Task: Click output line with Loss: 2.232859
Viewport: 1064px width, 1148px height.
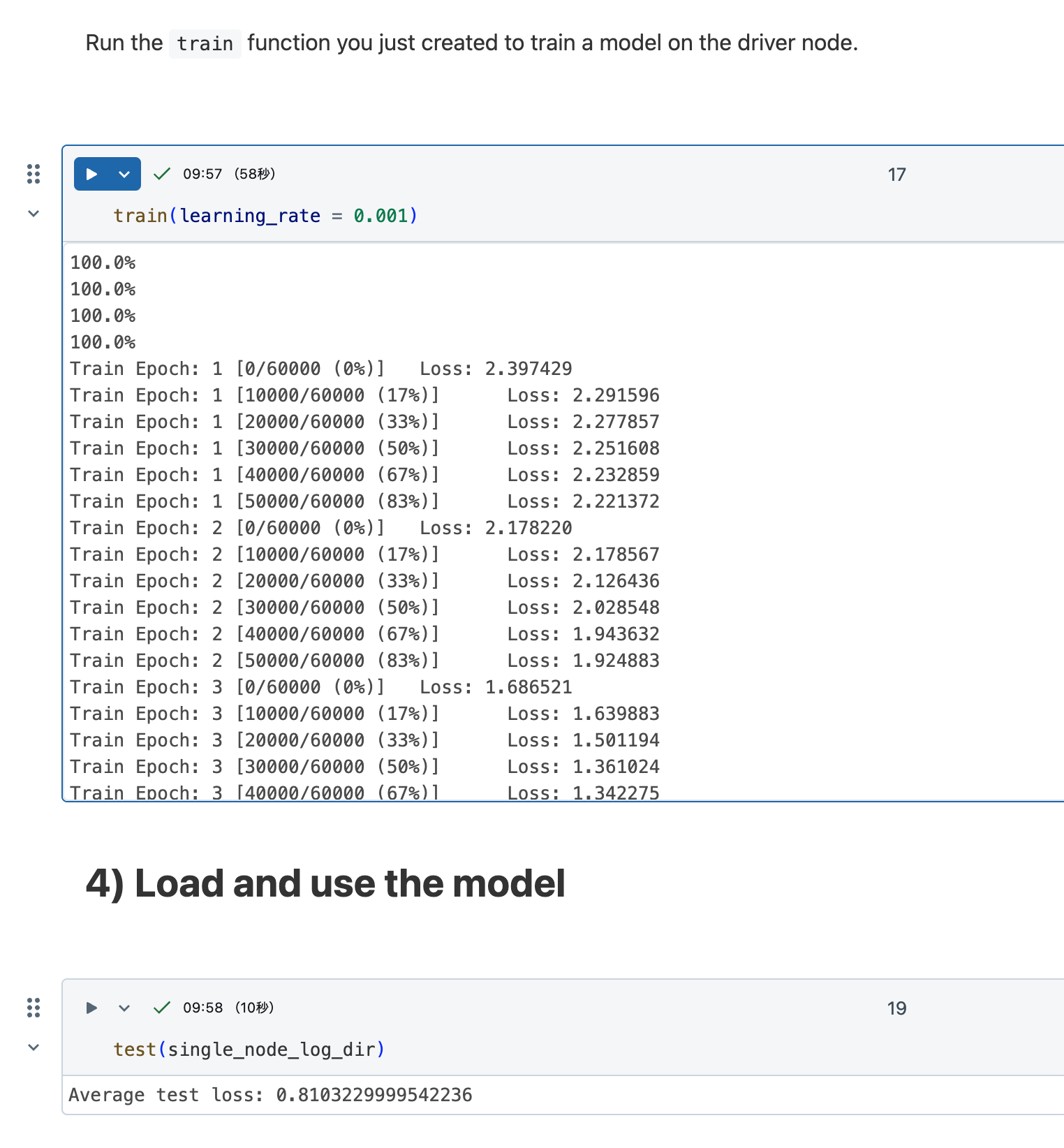Action: (x=364, y=475)
